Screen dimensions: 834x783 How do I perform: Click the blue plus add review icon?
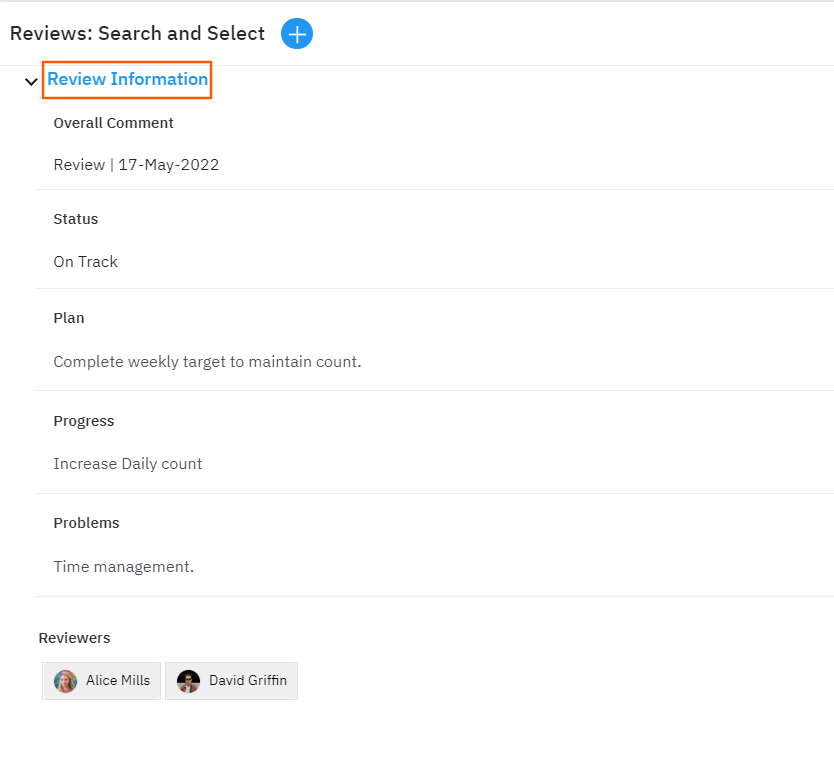[x=297, y=34]
